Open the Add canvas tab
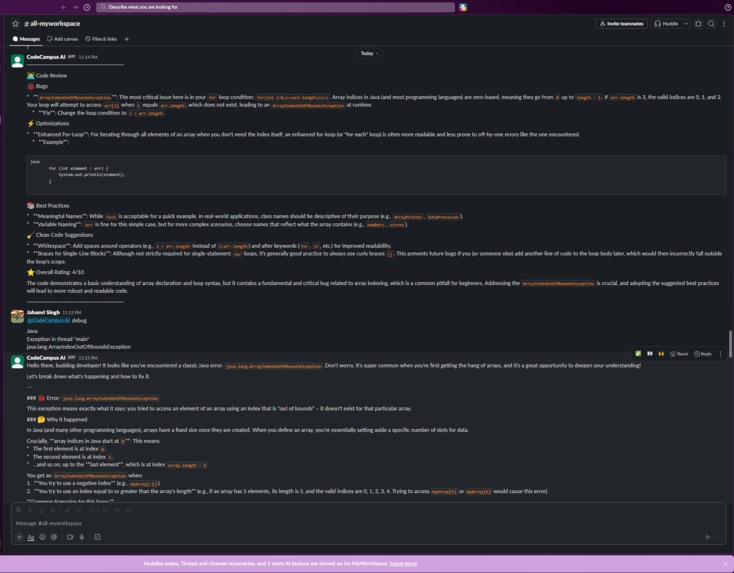Screen dimensions: 734x573 click(62, 39)
